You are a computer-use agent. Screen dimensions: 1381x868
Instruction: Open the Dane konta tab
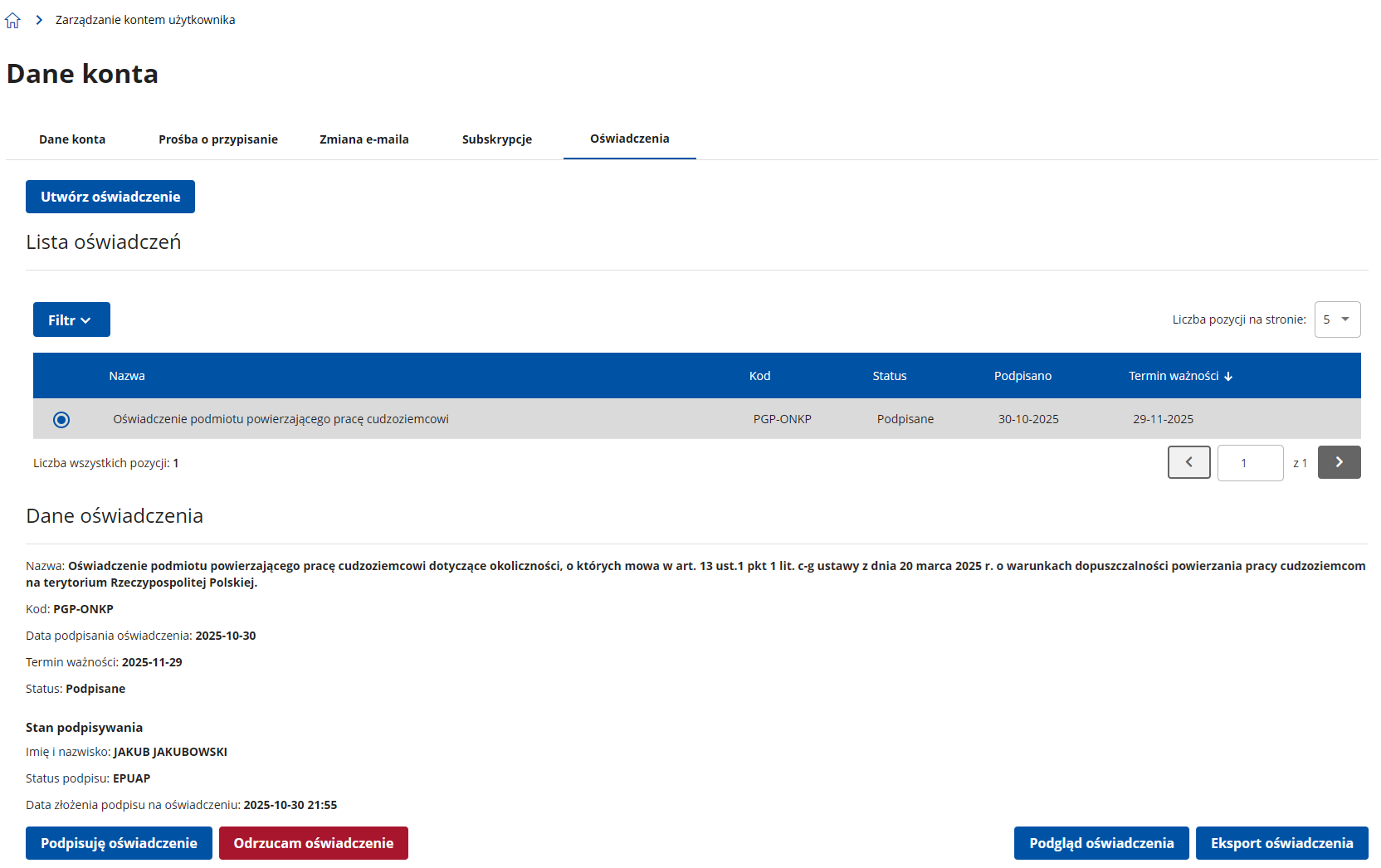pos(72,139)
